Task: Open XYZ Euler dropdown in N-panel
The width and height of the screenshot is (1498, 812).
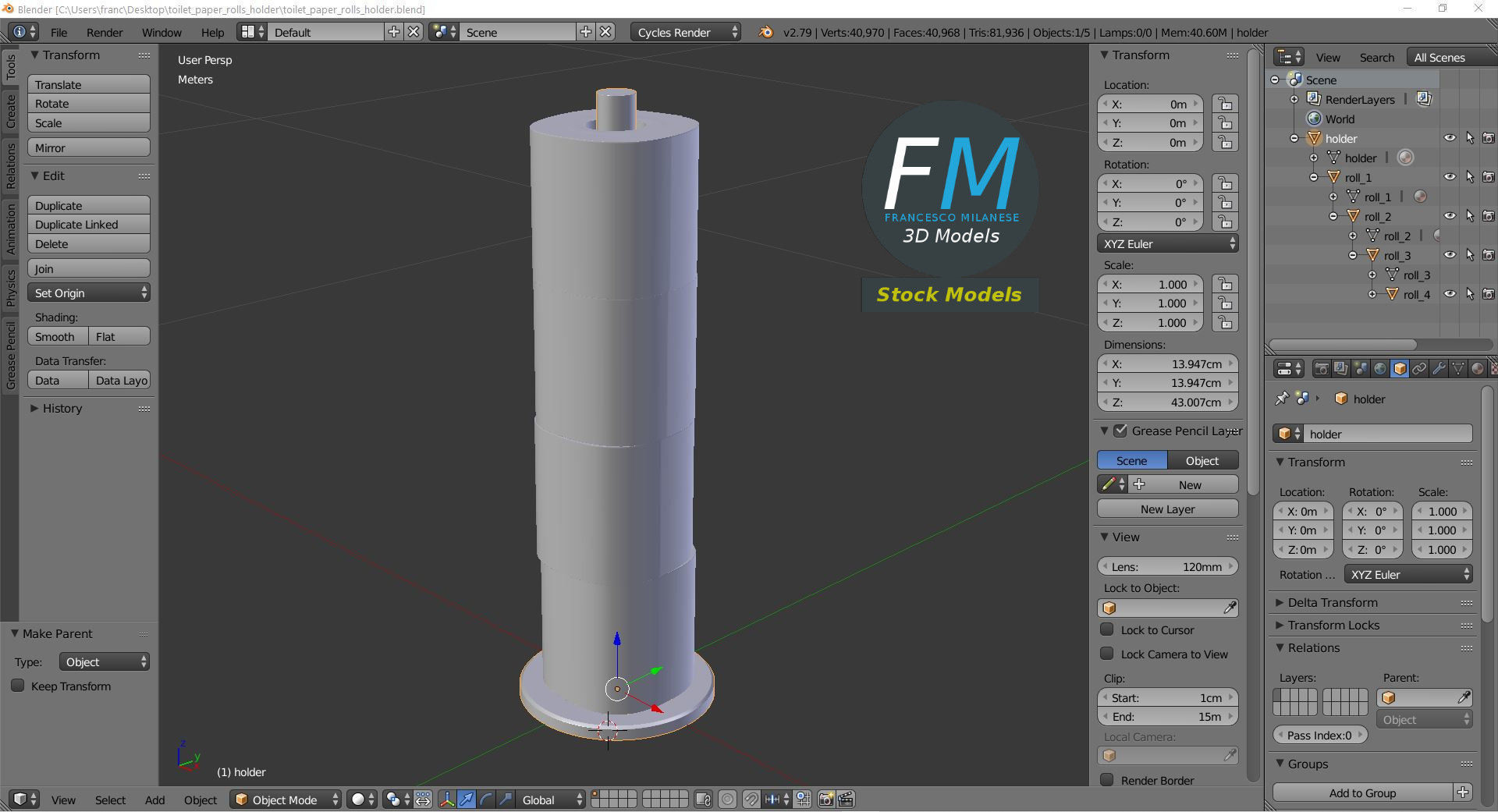Action: 1167,243
